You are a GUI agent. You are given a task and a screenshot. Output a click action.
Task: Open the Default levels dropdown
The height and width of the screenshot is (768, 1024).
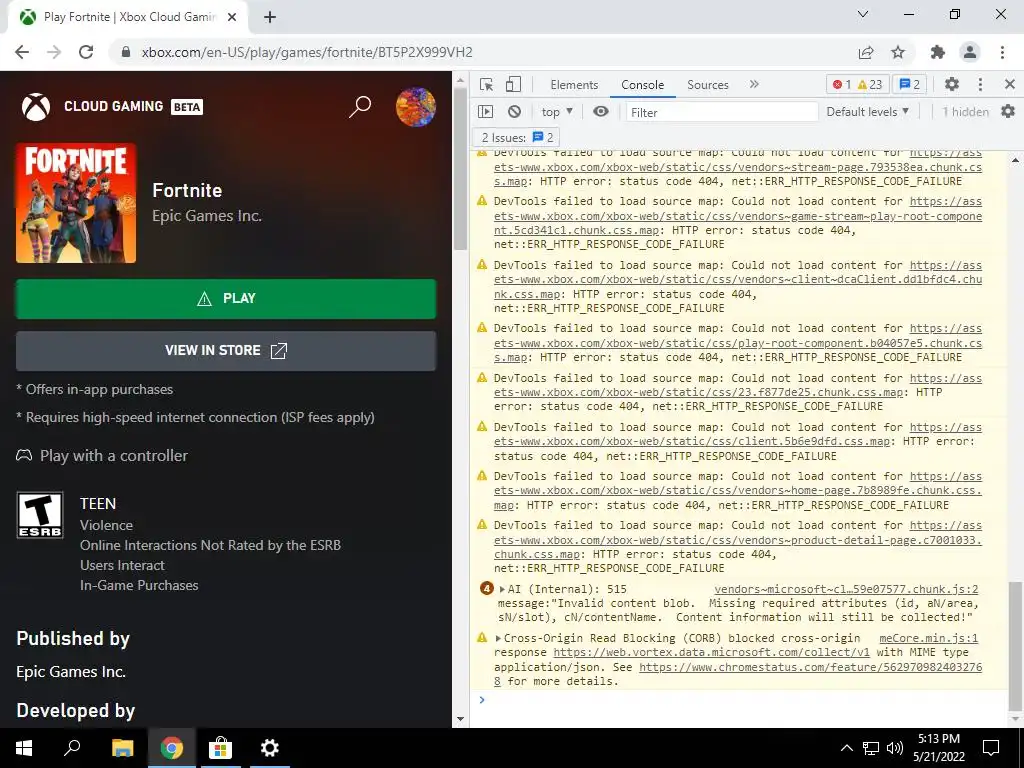867,112
